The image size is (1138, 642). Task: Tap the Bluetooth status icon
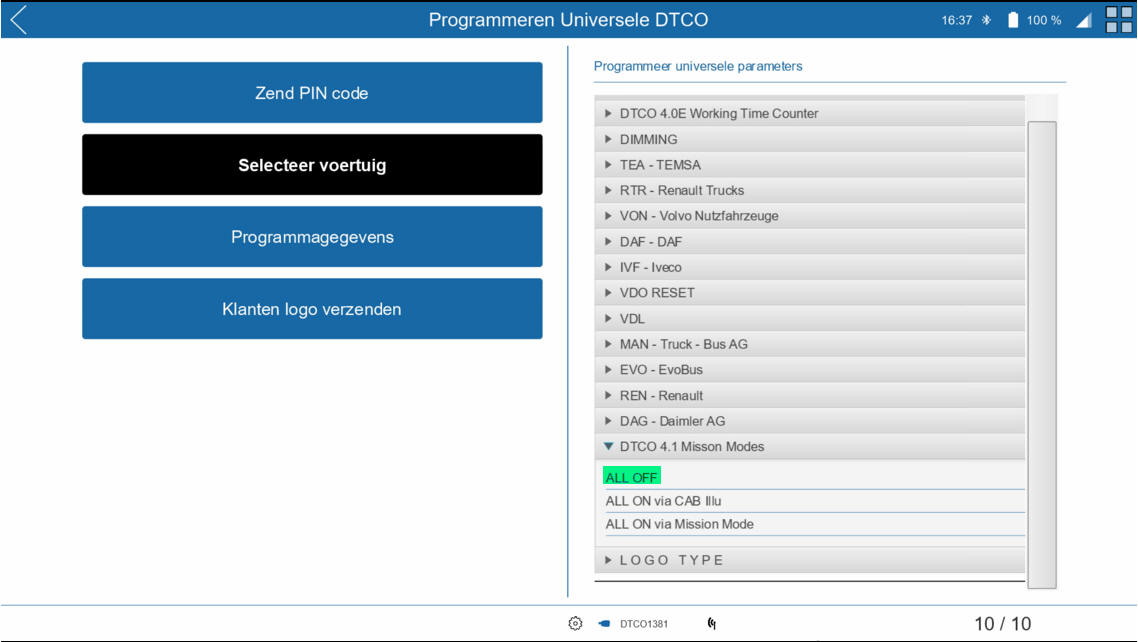986,20
